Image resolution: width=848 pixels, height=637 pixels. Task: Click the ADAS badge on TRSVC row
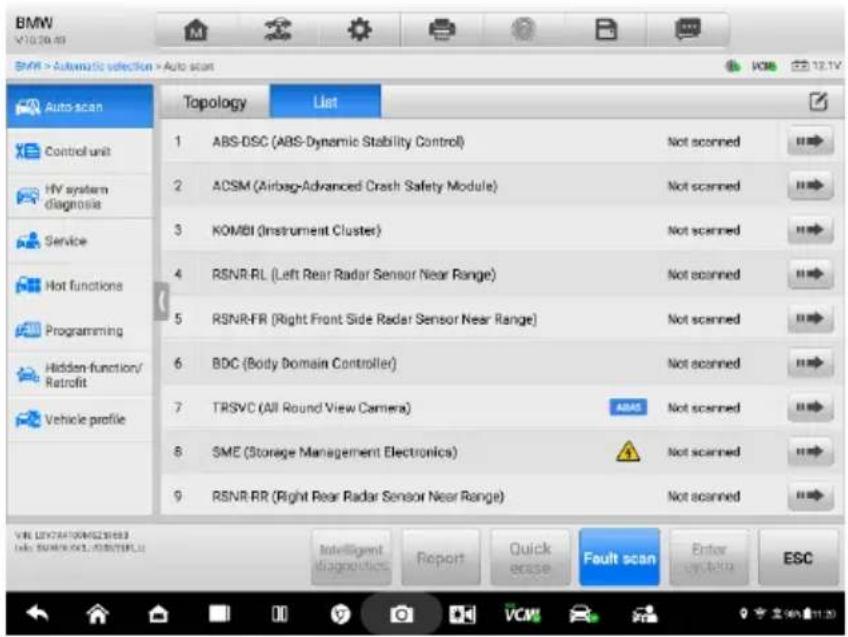628,407
